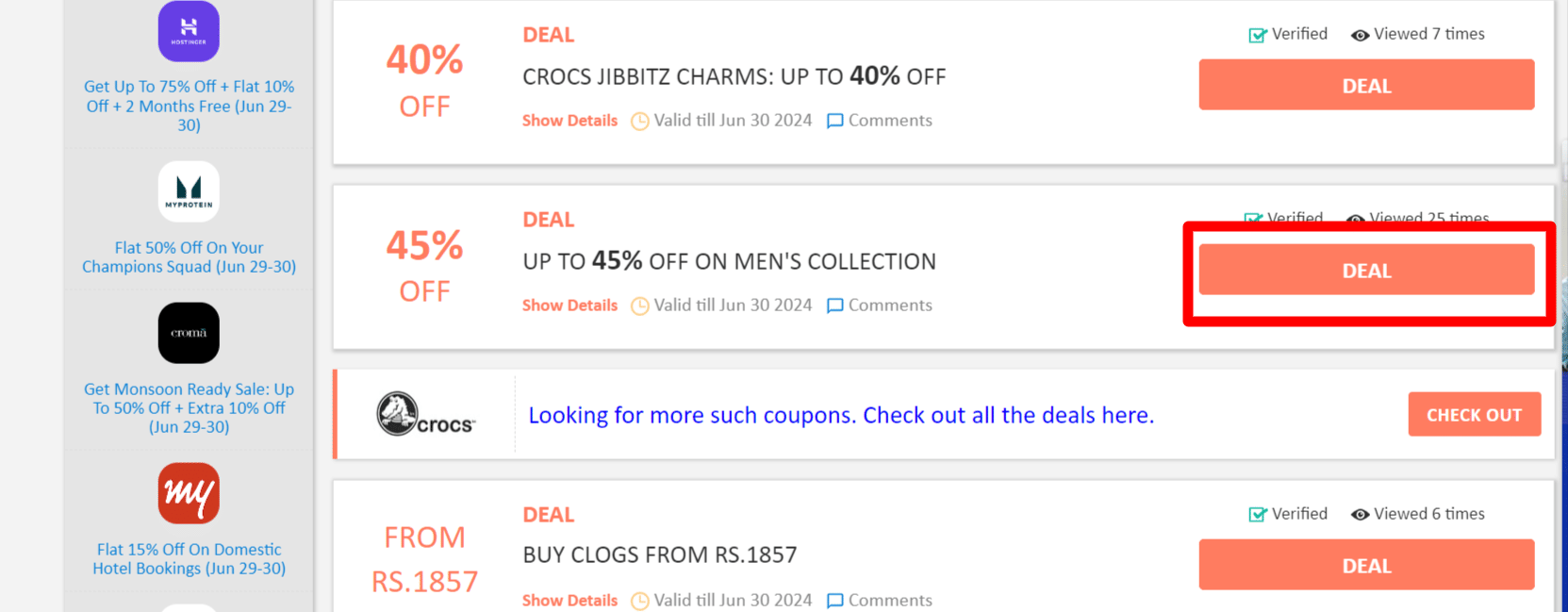1568x612 pixels.
Task: Click the MyProtein logo icon
Action: pos(189,191)
